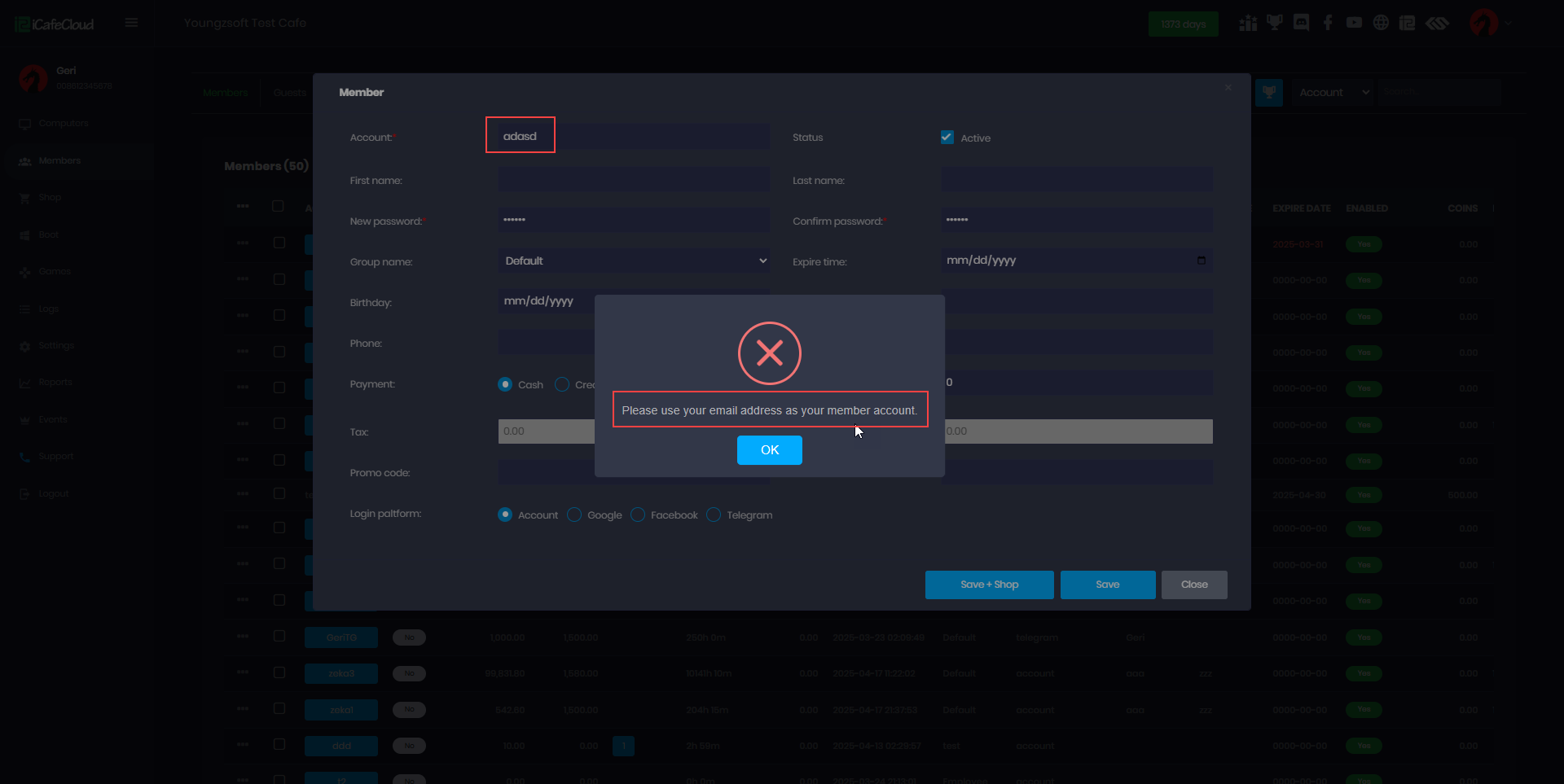This screenshot has width=1564, height=784.
Task: Expand the Group name Default dropdown
Action: 634,261
